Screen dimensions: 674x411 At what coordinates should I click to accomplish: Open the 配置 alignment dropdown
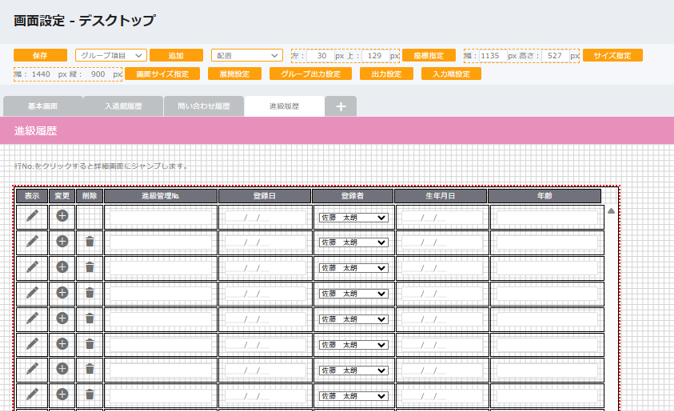coord(247,55)
